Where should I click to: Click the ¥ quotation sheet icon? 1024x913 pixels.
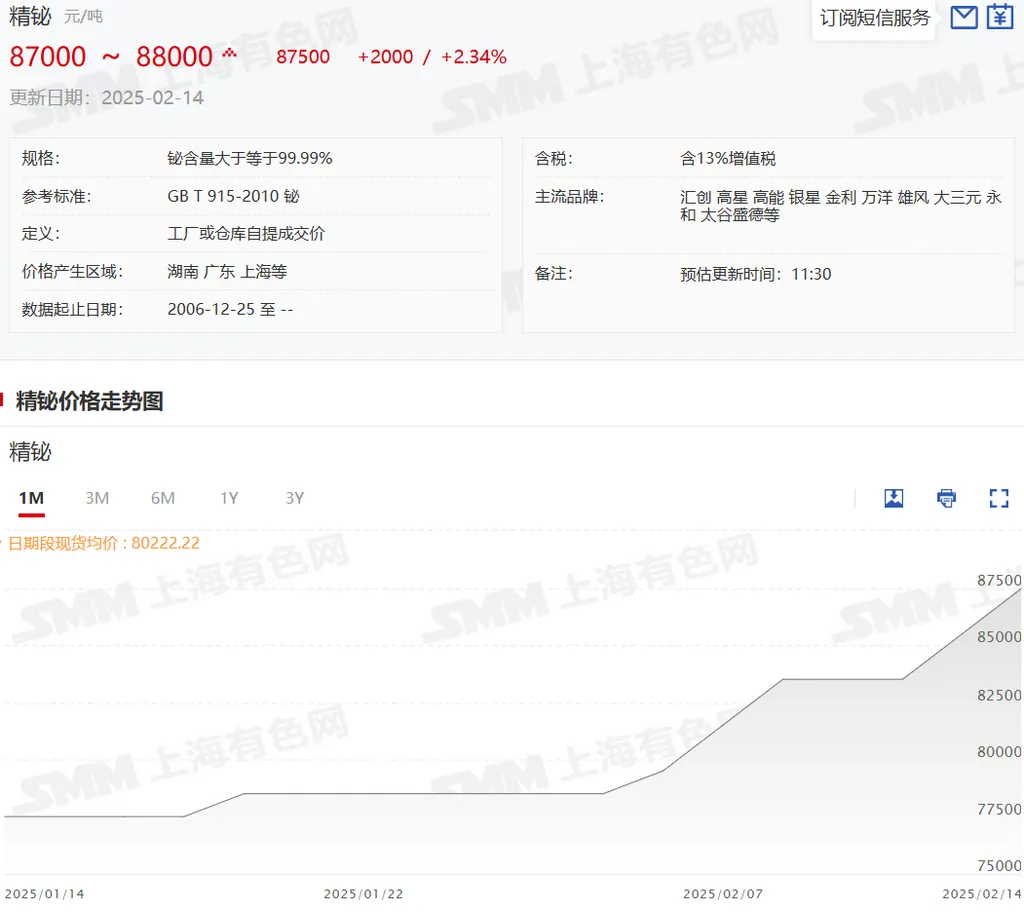tap(1001, 17)
